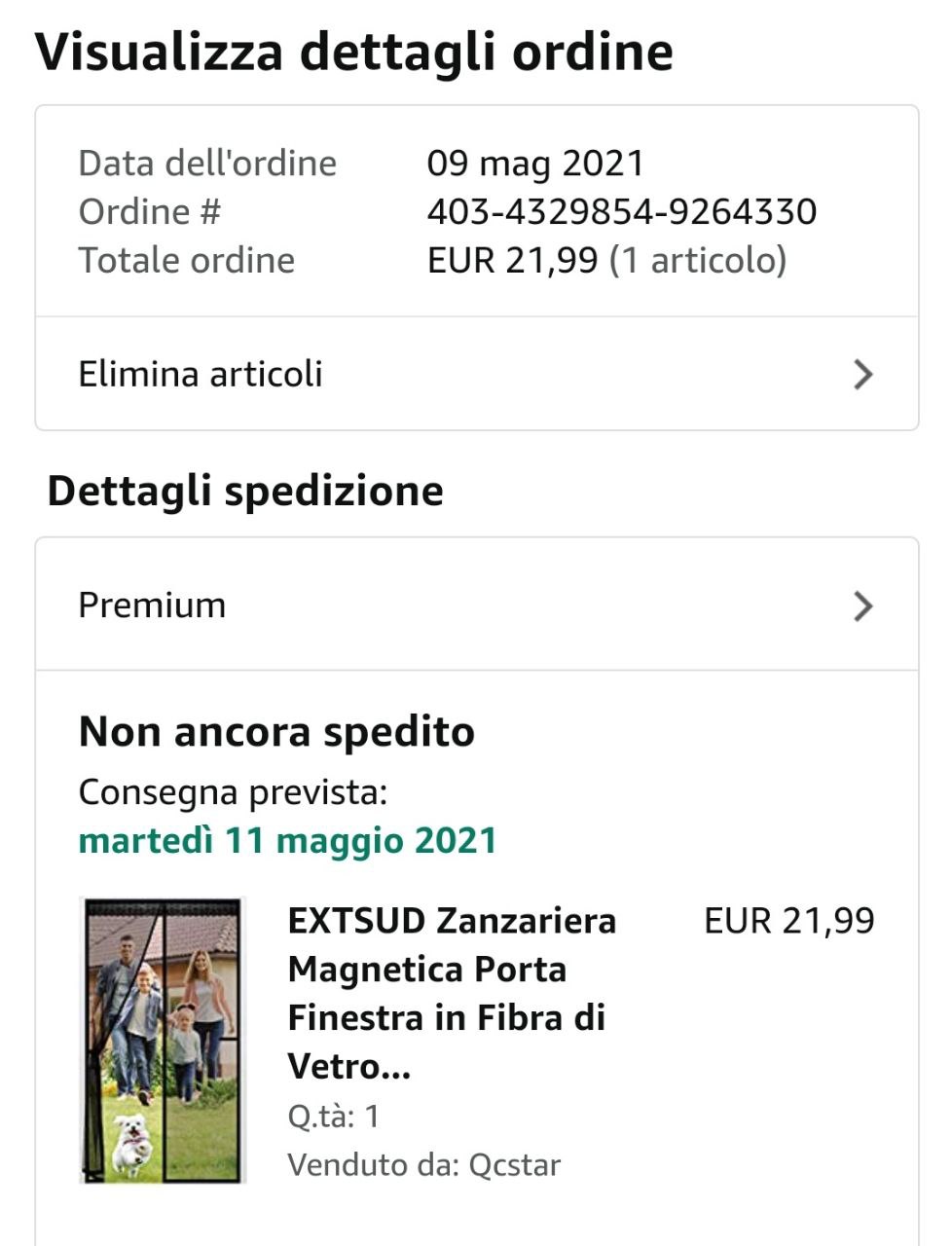Tap the chevron beside Elimina articoli
952x1246 pixels.
click(x=862, y=374)
